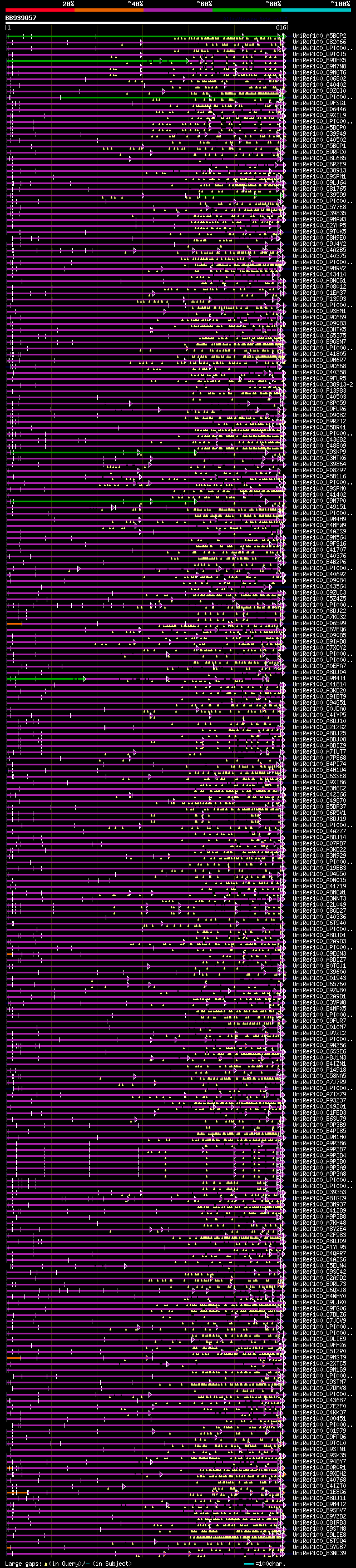The image size is (356, 1568).
Task: Click the ~40% legend label
Action: click(135, 4)
